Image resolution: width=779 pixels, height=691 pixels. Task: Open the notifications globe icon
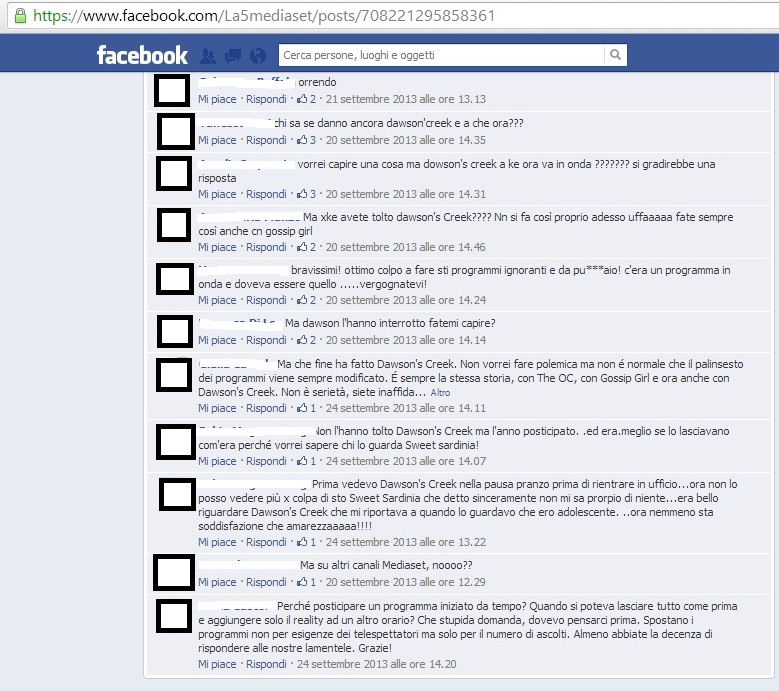click(258, 56)
